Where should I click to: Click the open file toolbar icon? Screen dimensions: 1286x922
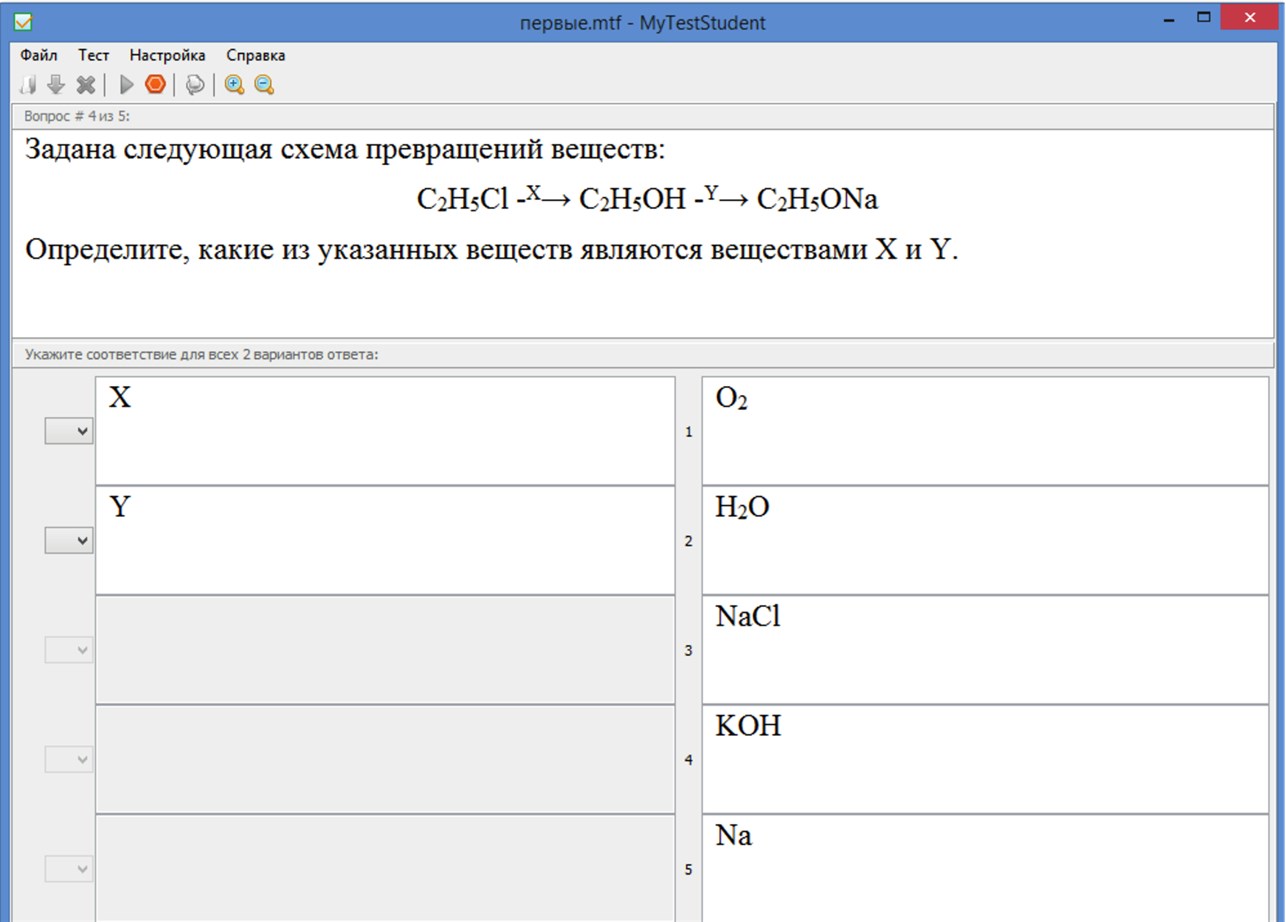pyautogui.click(x=29, y=85)
